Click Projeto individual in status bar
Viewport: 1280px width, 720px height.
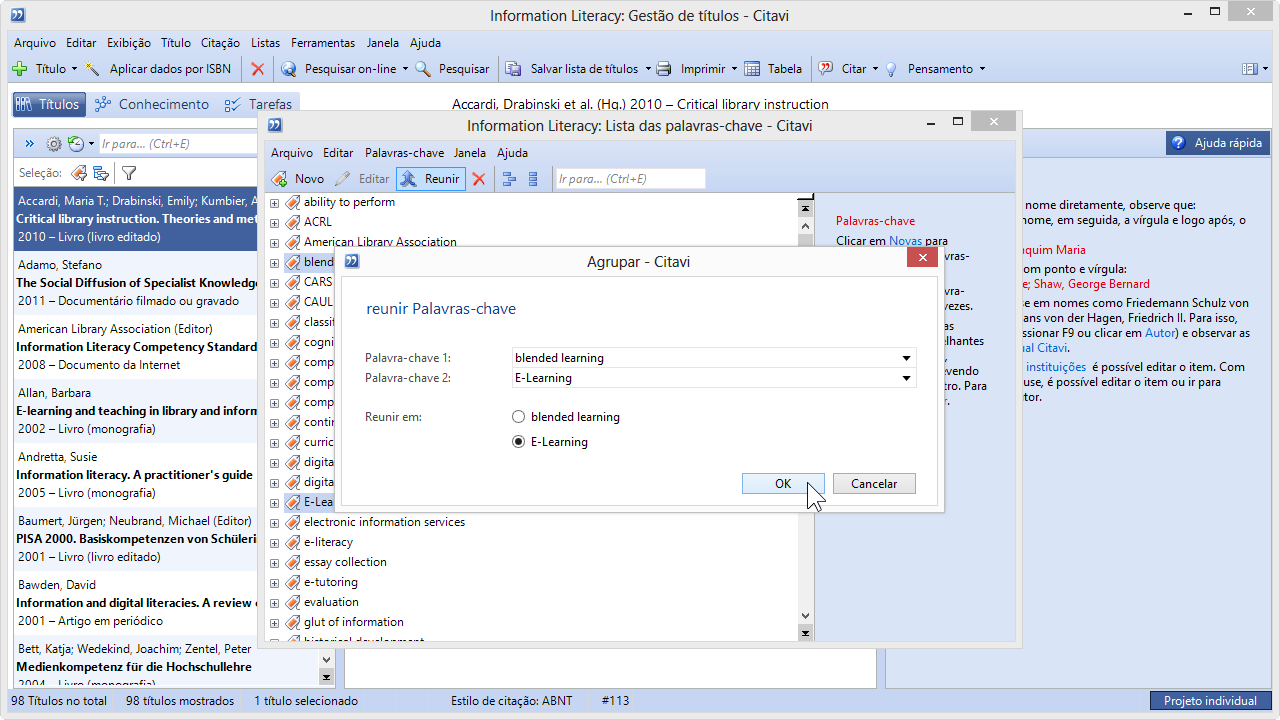pos(1210,701)
